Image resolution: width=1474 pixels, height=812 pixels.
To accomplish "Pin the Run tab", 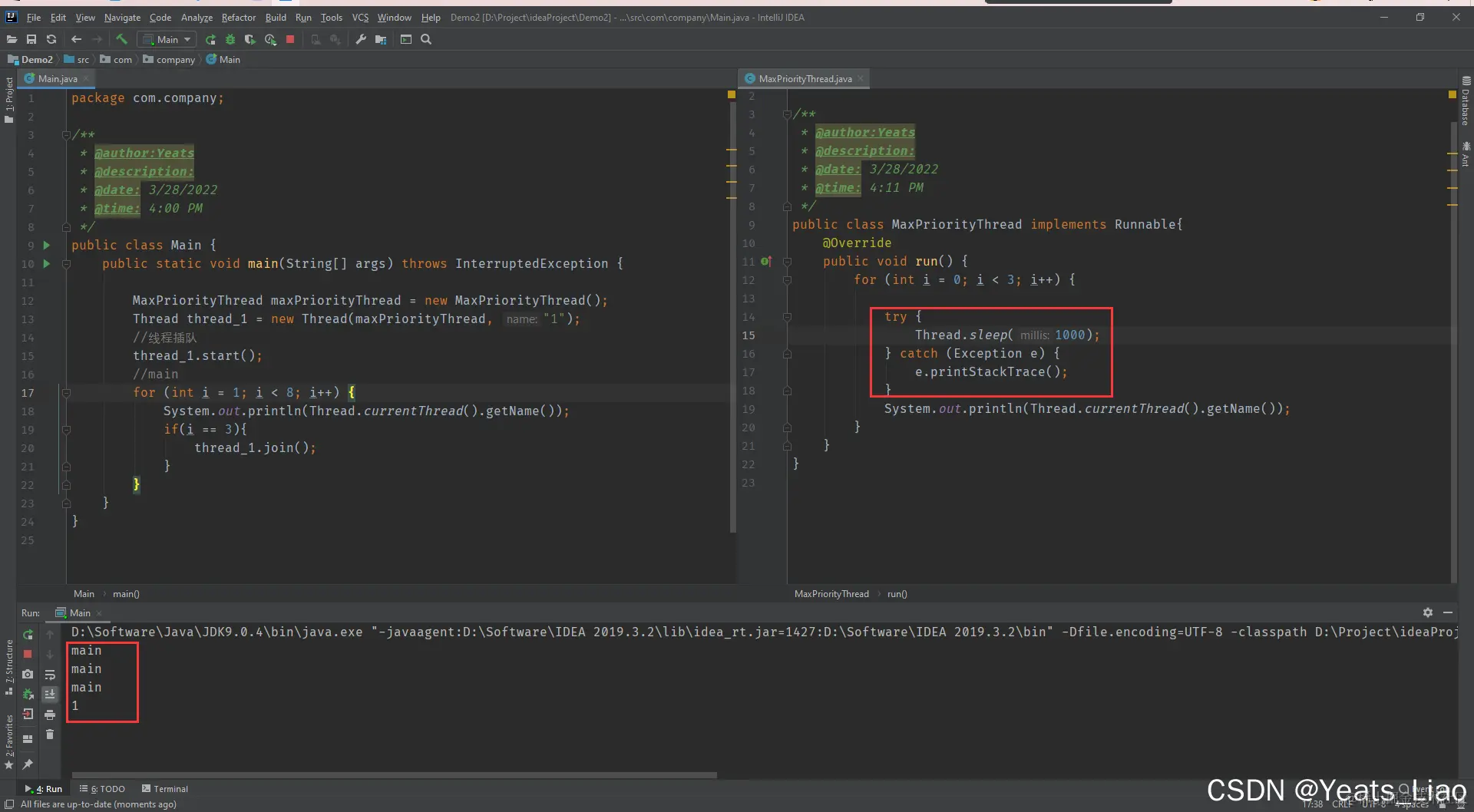I will point(28,764).
